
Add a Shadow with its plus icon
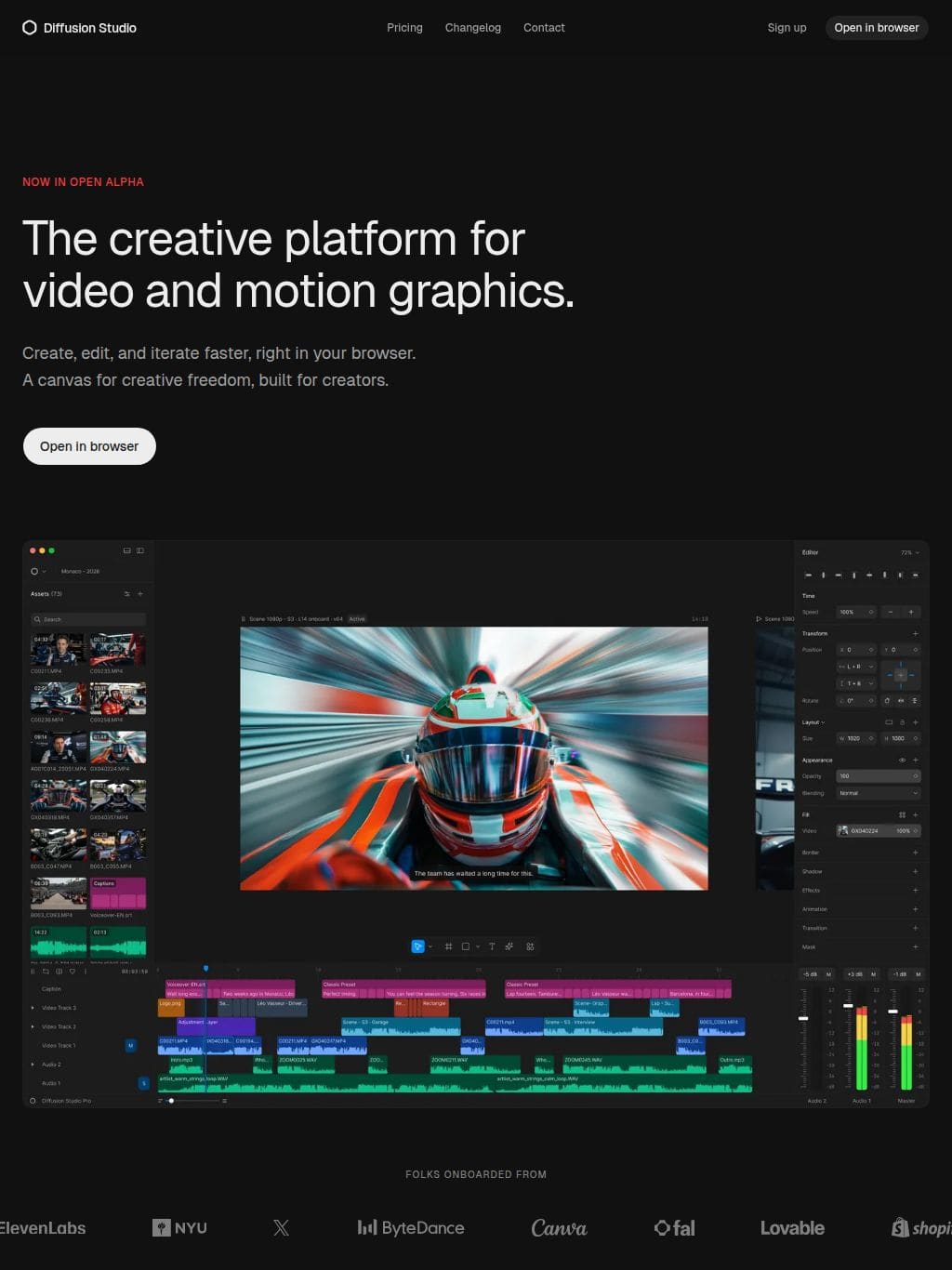tap(915, 871)
